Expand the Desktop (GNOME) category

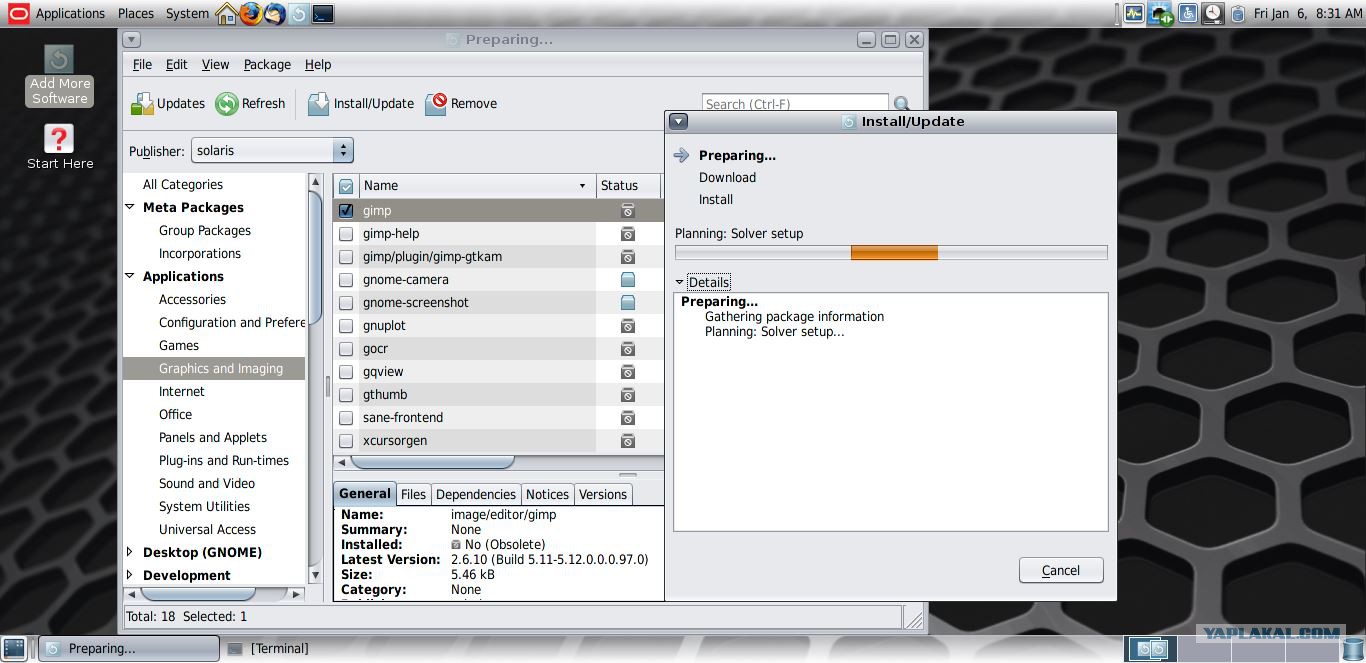coord(130,552)
